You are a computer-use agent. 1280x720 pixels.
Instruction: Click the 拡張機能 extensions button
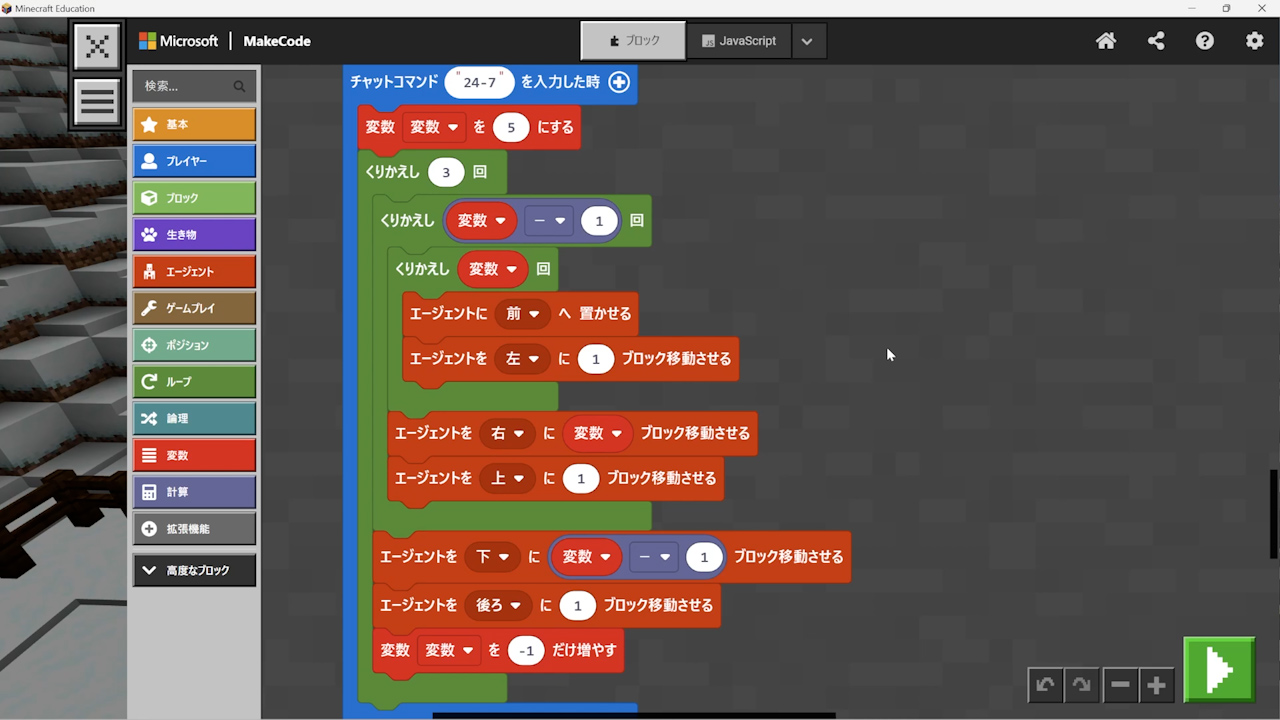pos(194,529)
